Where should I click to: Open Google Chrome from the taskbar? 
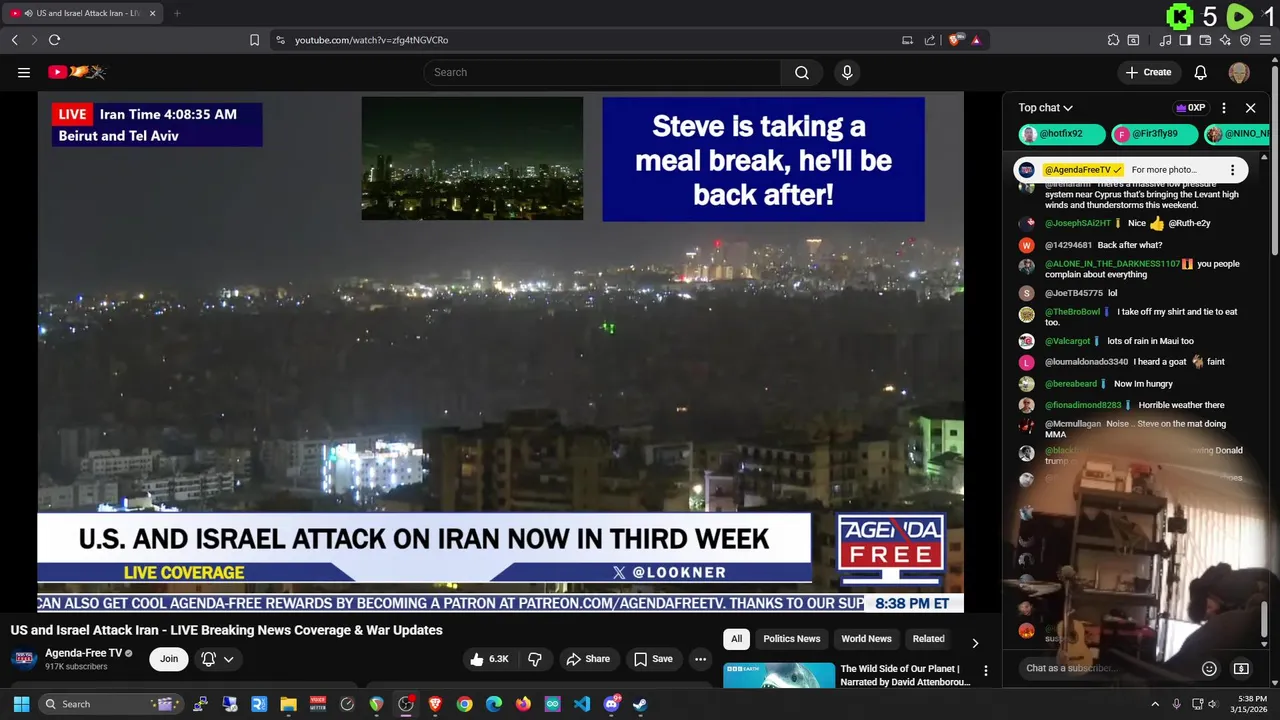pyautogui.click(x=464, y=704)
